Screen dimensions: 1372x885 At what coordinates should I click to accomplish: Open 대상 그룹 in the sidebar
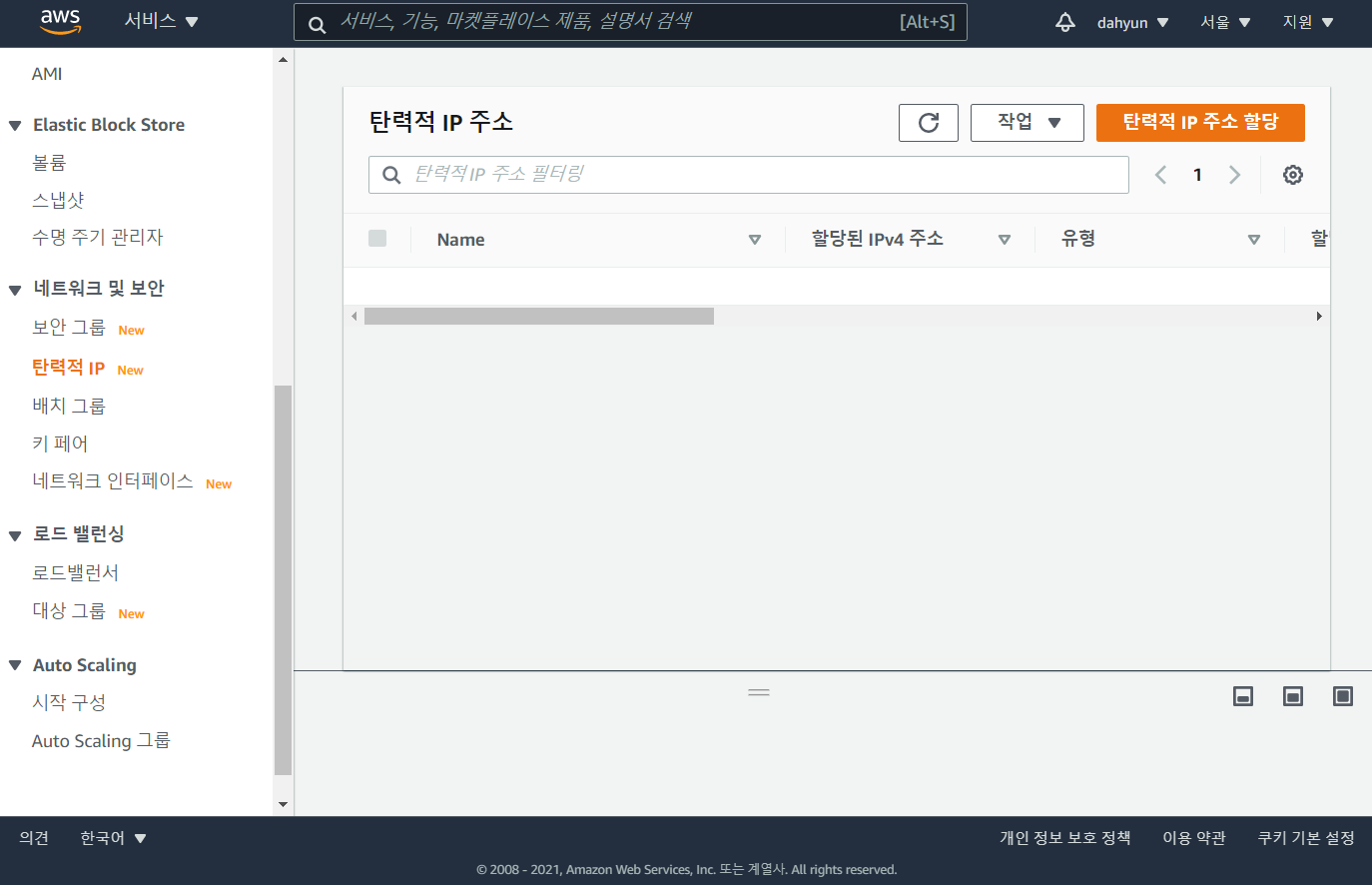(68, 611)
